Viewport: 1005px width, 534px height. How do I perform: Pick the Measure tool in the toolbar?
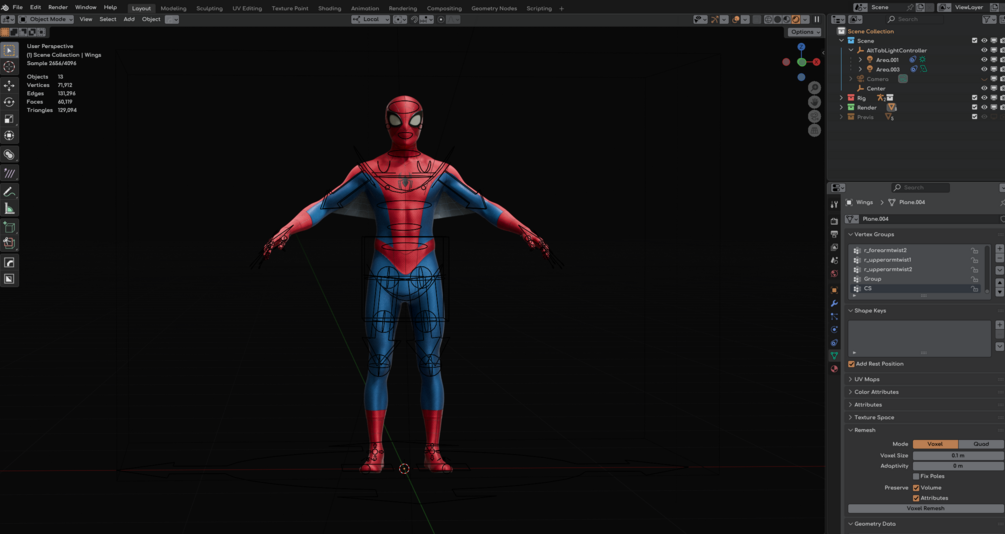(9, 208)
